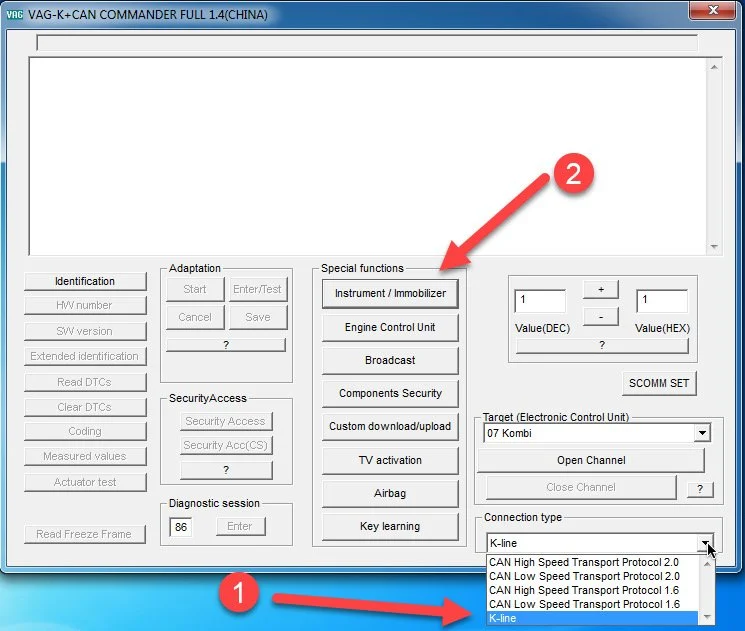Viewport: 745px width, 631px height.
Task: Close the VAG-K+CAN Commander window
Action: (713, 10)
